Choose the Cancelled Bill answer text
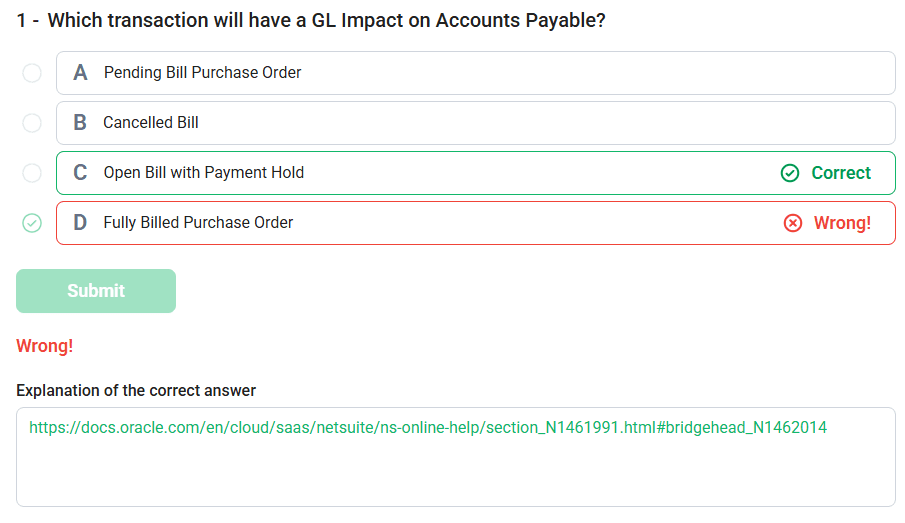This screenshot has height=523, width=905. point(151,122)
